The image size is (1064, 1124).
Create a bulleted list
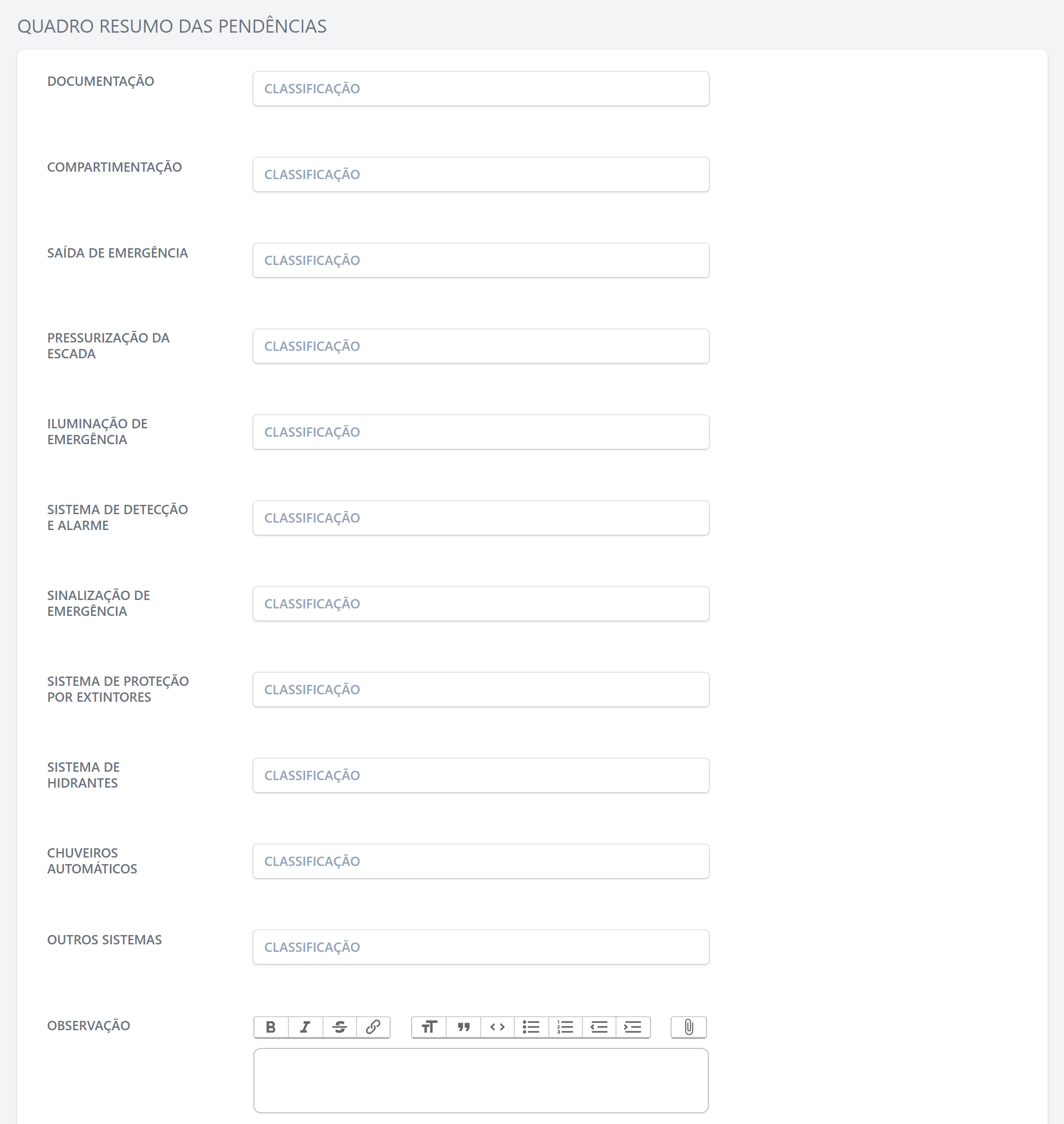coord(531,1027)
